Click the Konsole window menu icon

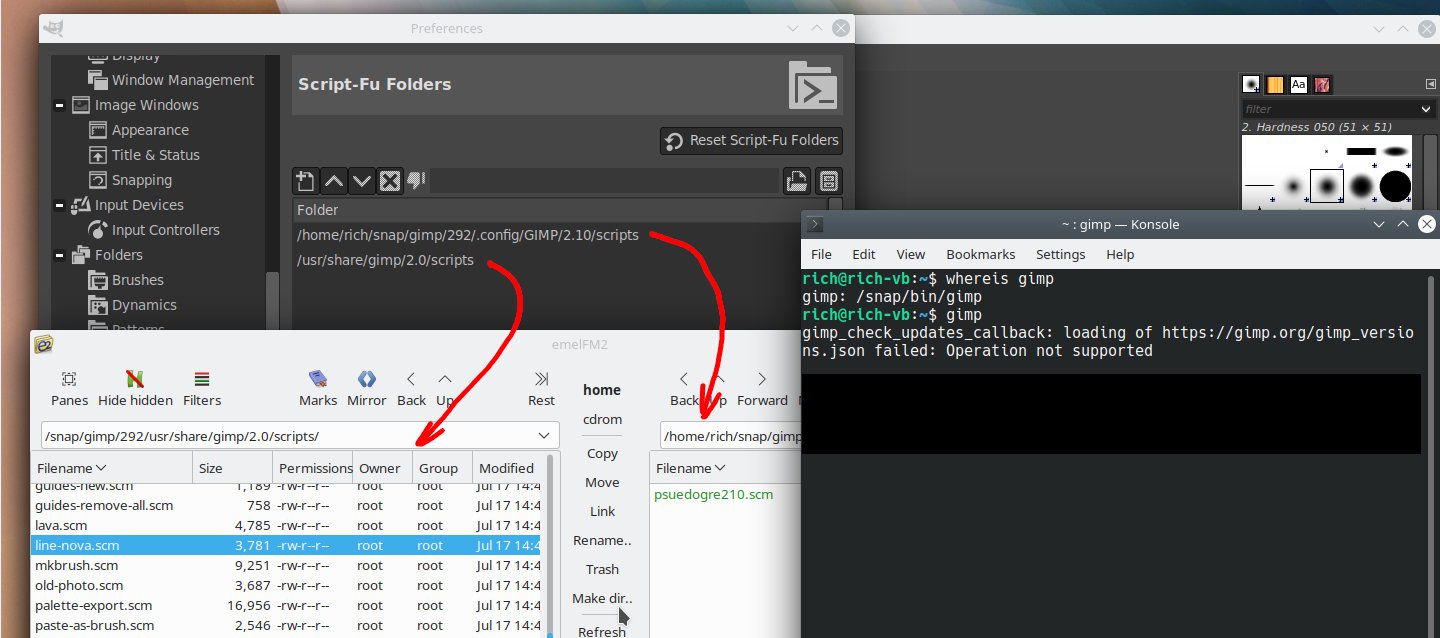click(816, 224)
